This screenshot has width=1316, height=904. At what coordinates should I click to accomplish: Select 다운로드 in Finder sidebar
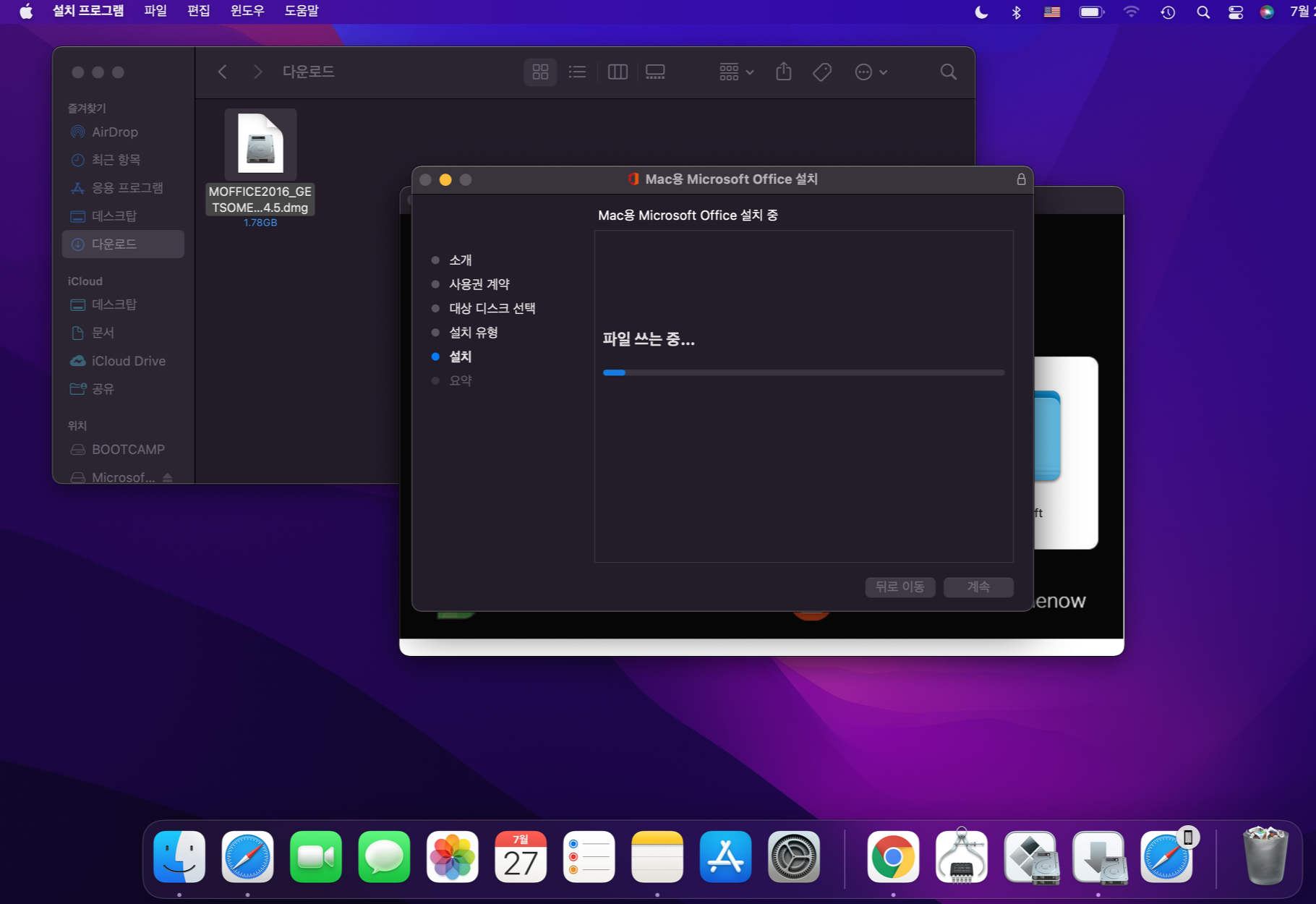tap(123, 244)
